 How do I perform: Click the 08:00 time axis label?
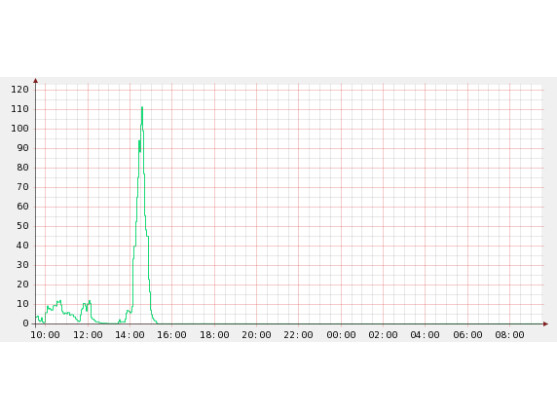[x=509, y=335]
